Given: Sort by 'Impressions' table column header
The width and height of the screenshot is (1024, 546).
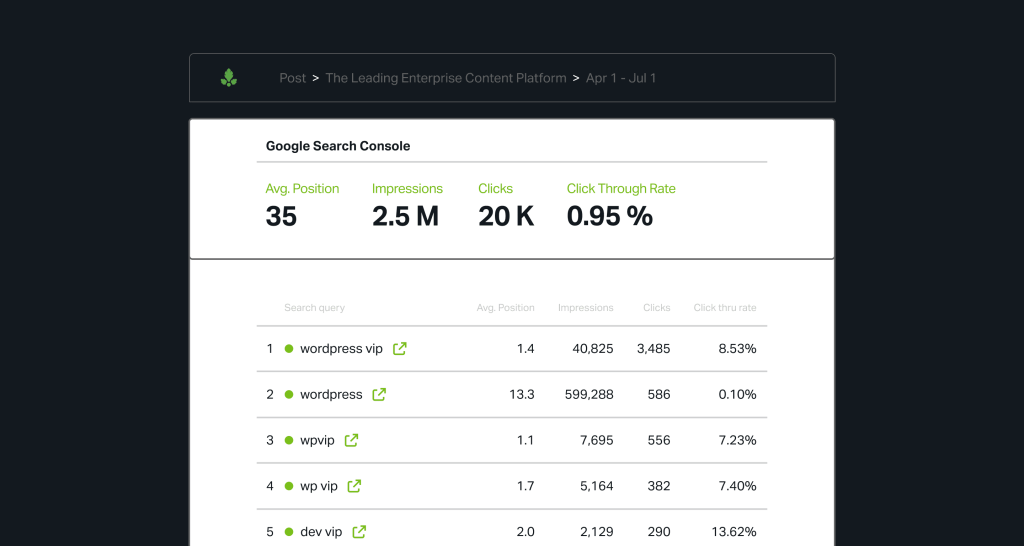Looking at the screenshot, I should [x=586, y=308].
